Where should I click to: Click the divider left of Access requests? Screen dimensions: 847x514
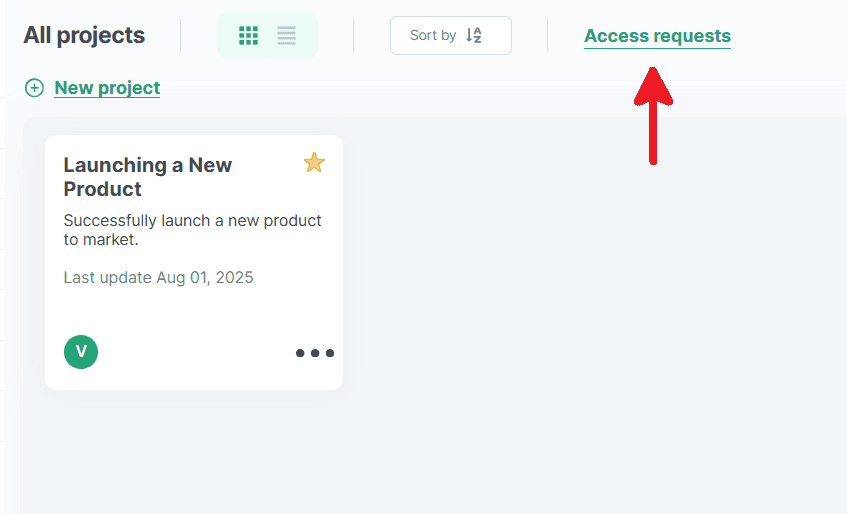pos(548,36)
